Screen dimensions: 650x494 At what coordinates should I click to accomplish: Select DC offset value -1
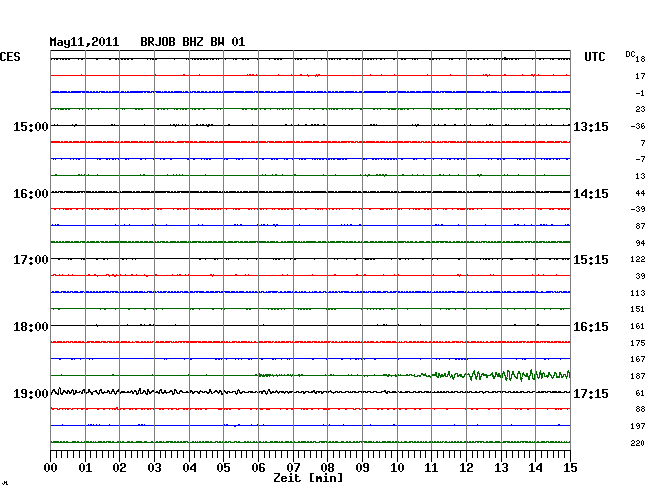(x=640, y=93)
